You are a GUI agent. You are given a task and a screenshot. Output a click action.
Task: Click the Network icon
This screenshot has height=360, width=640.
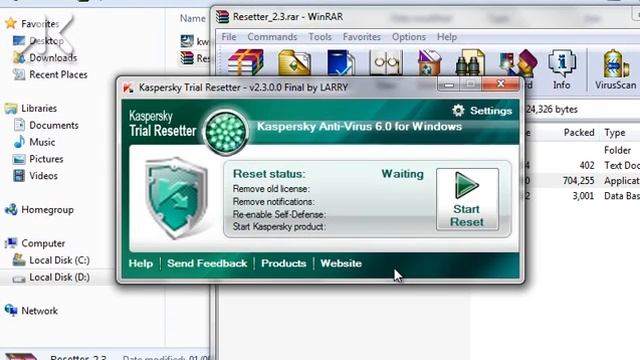(x=11, y=310)
